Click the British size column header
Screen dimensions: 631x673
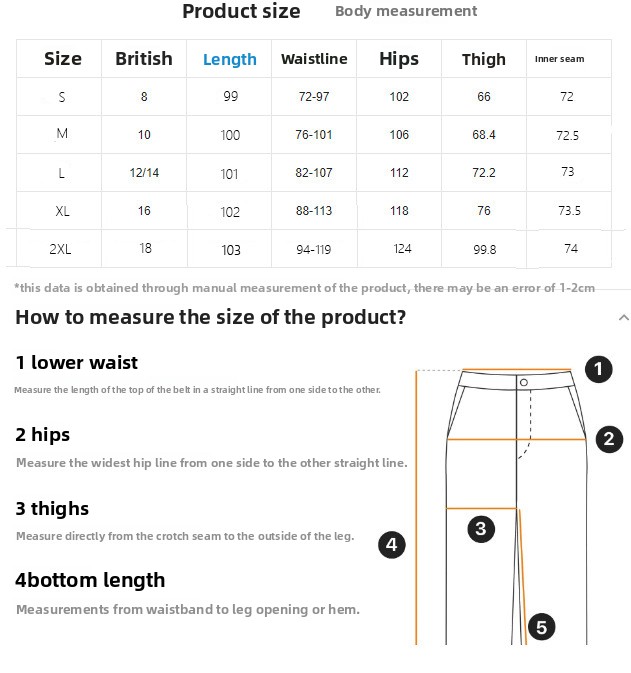coord(144,59)
